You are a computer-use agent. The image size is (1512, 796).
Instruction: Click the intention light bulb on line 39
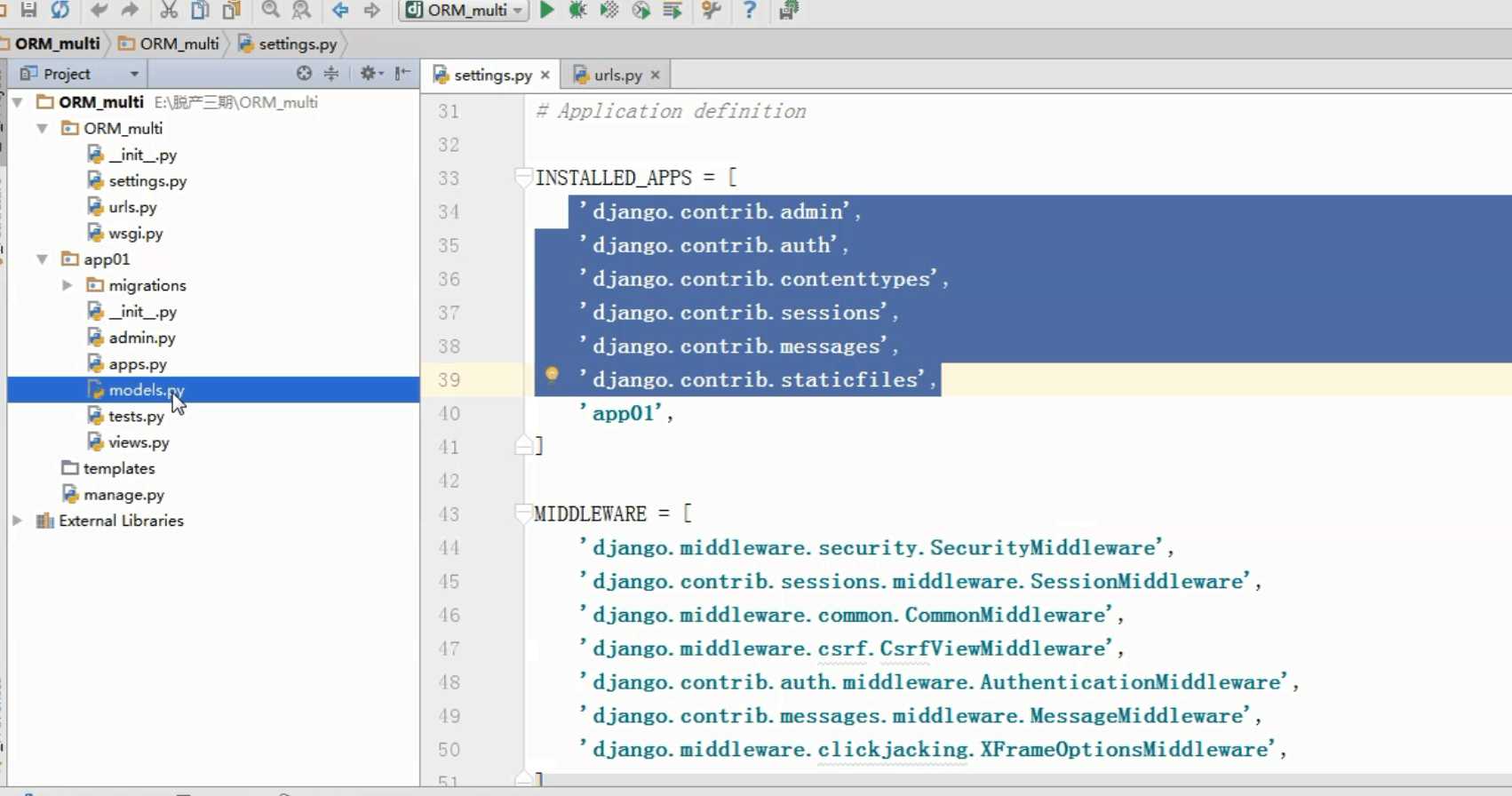(552, 375)
